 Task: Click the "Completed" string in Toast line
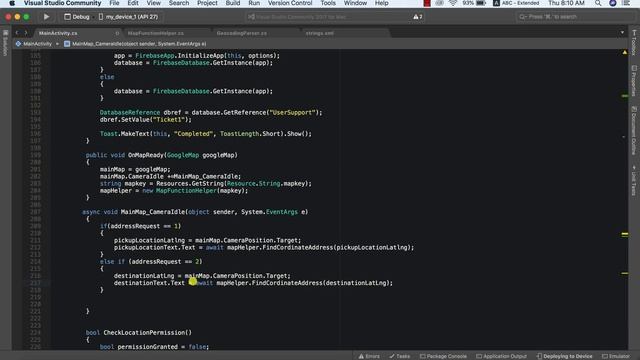click(193, 134)
